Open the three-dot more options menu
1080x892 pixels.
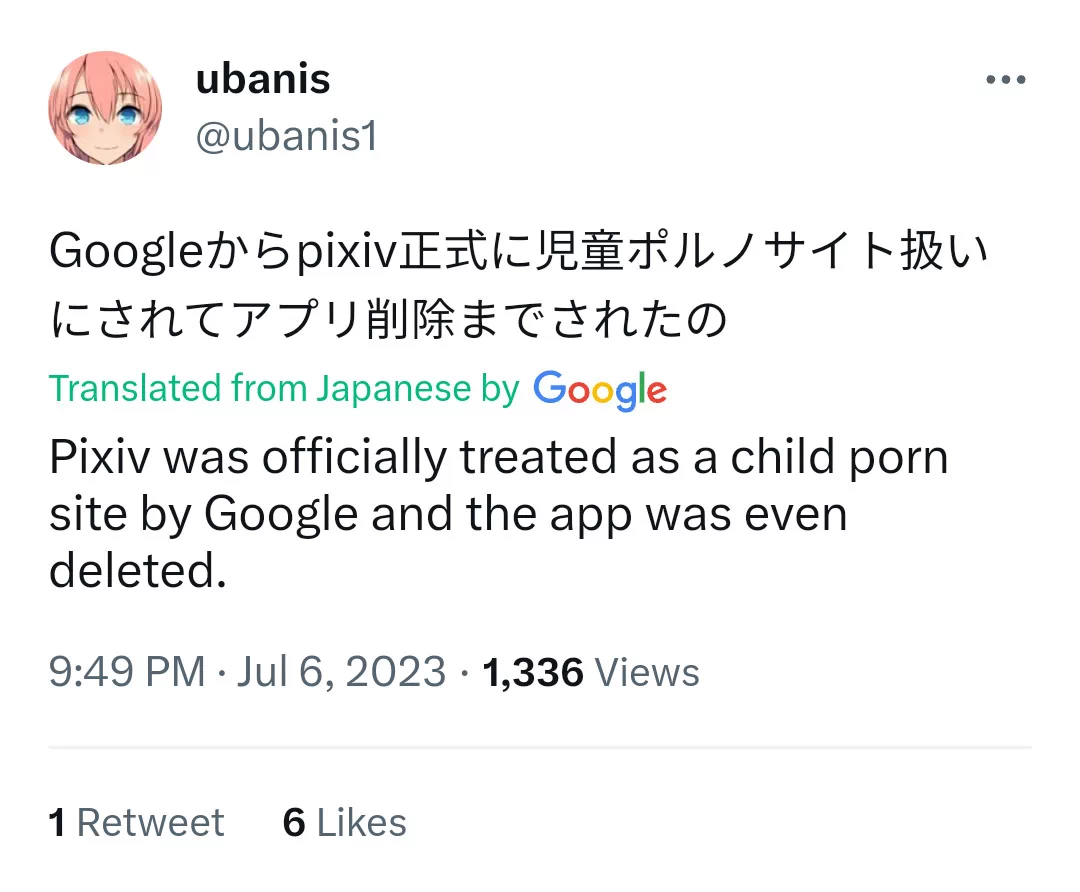[x=1005, y=80]
